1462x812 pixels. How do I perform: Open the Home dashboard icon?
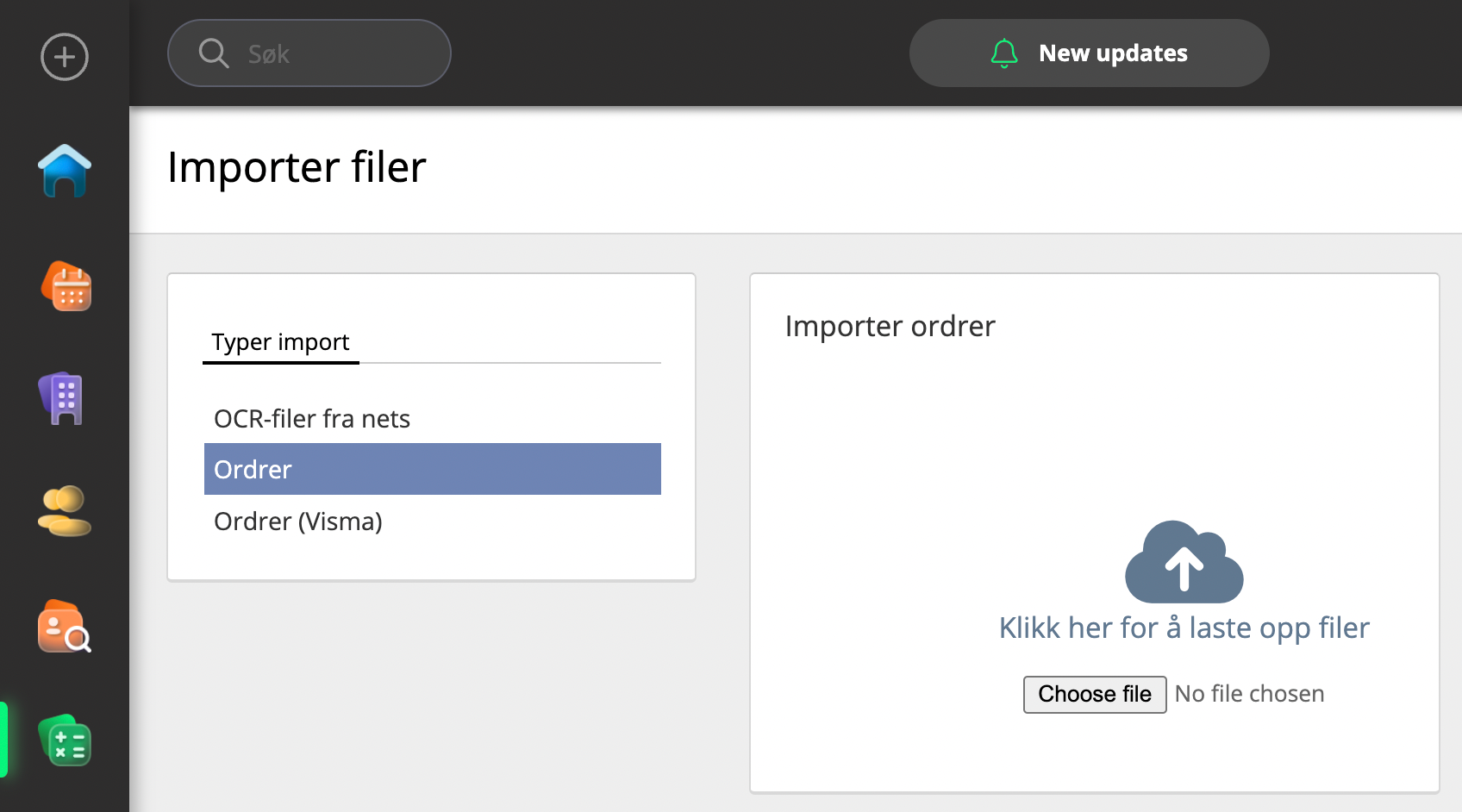[65, 171]
